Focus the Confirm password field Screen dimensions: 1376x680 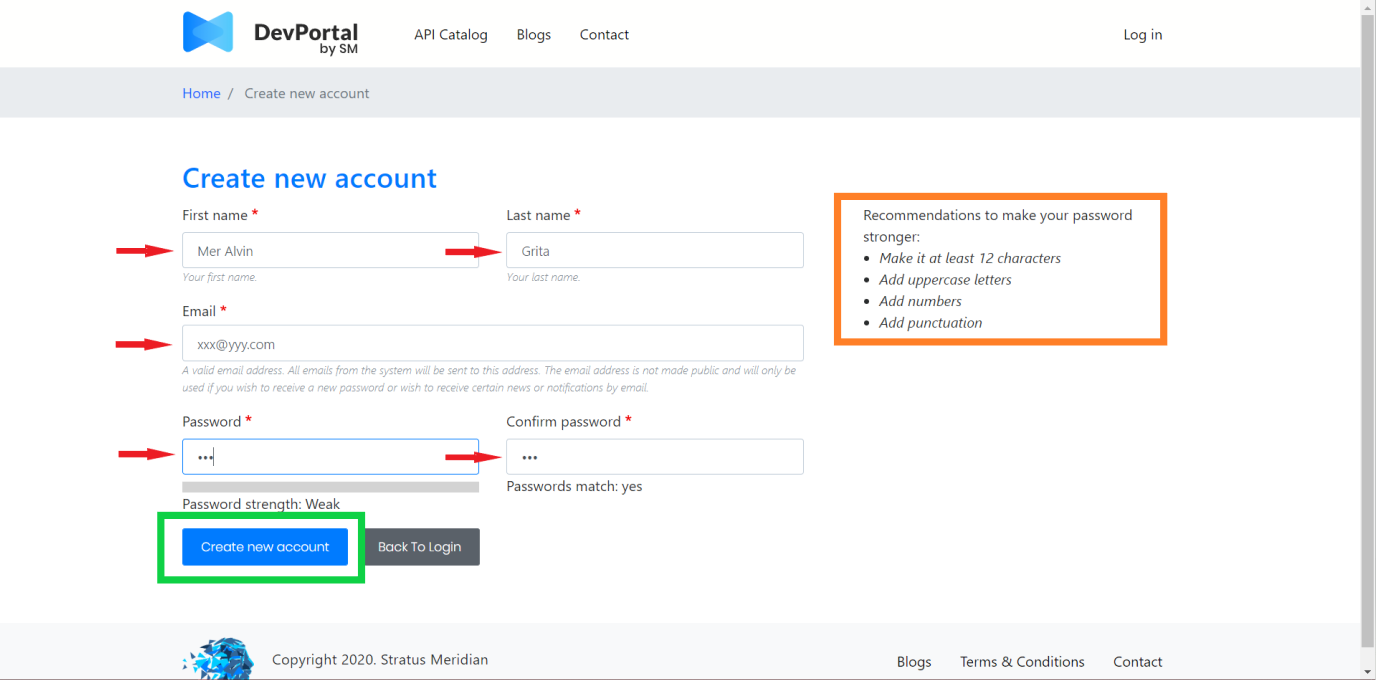click(654, 457)
